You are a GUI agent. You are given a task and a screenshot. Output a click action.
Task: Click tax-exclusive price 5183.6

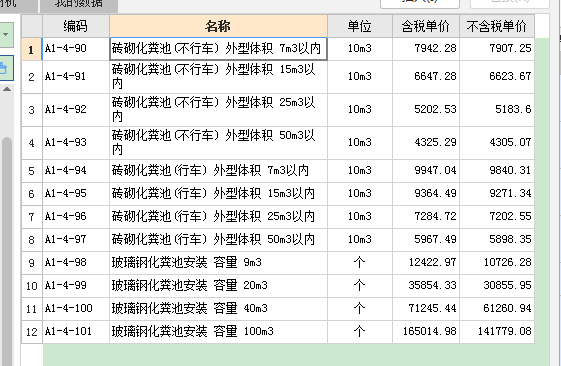497,110
